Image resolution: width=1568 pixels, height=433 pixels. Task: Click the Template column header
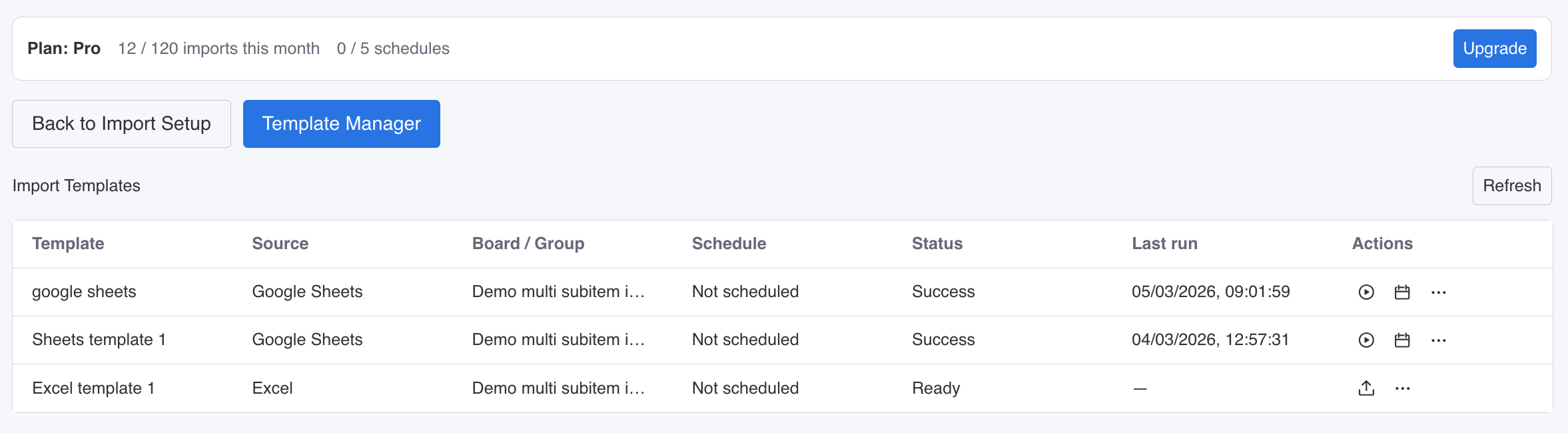click(x=68, y=244)
